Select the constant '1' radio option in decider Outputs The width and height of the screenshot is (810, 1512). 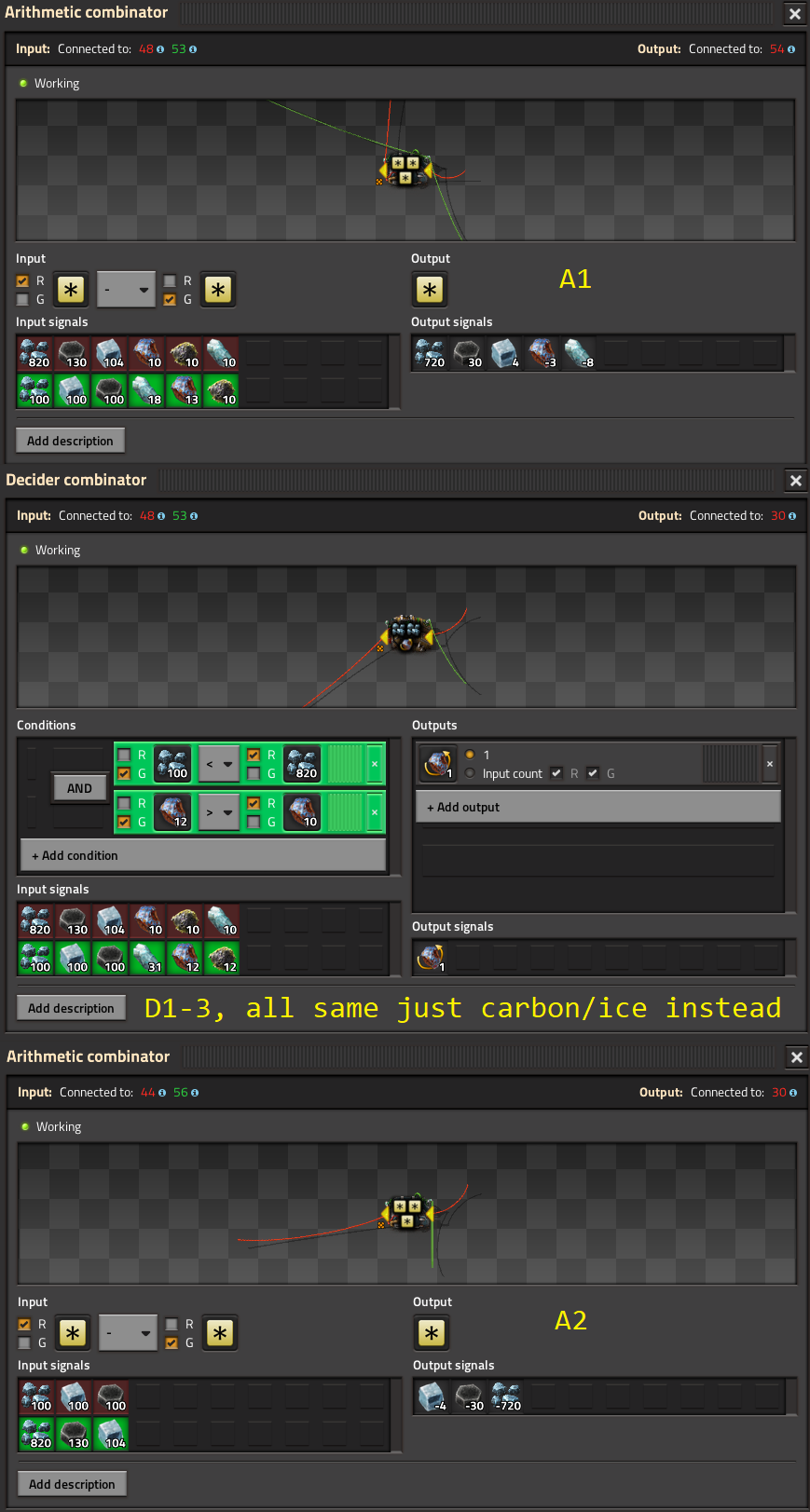(x=470, y=755)
